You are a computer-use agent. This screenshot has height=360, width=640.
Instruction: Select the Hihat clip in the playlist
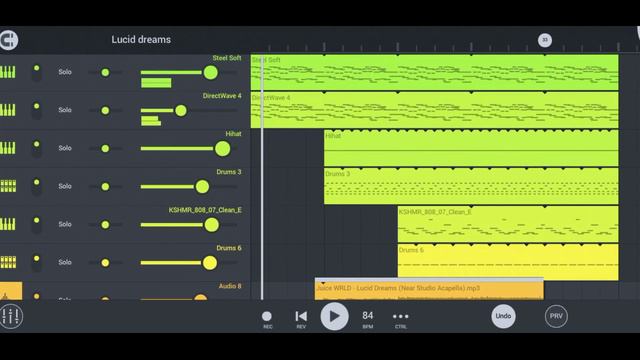(471, 148)
